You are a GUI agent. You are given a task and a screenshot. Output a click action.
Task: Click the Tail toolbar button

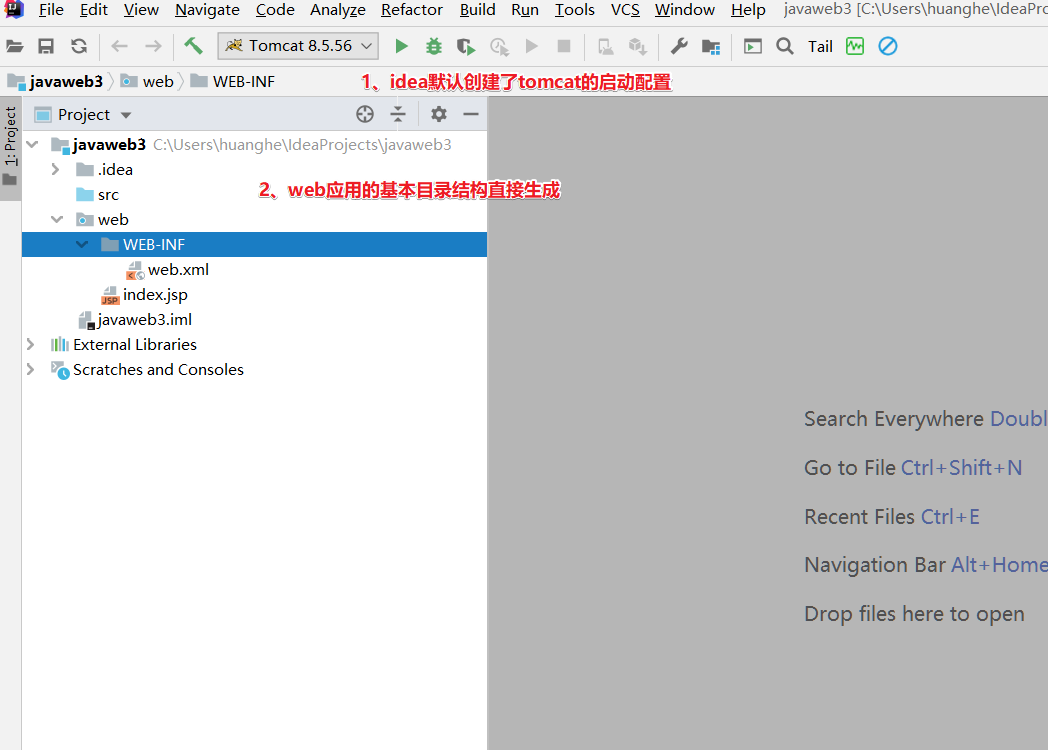(820, 46)
